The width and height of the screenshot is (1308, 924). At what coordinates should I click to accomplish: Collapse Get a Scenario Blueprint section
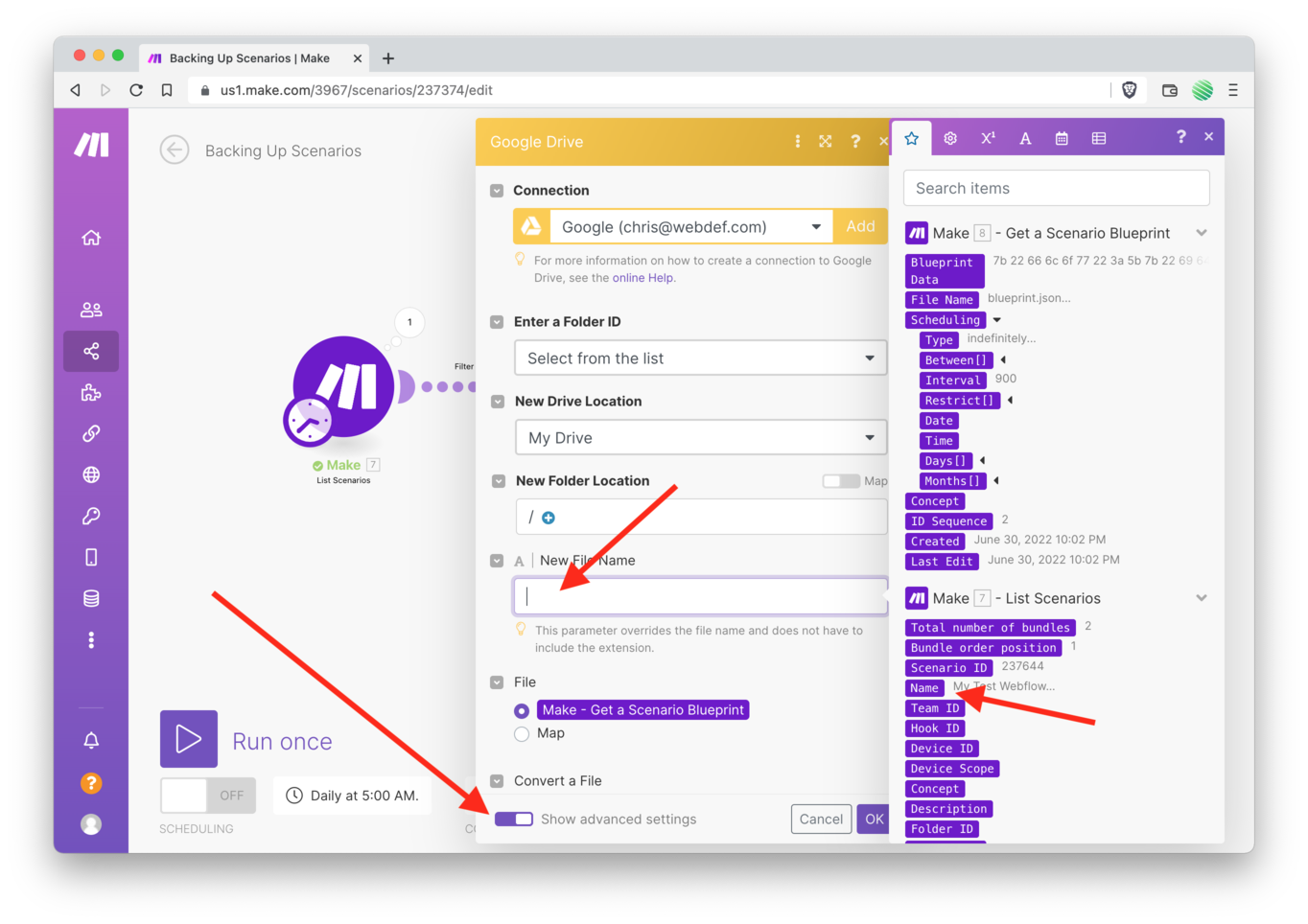click(x=1202, y=233)
